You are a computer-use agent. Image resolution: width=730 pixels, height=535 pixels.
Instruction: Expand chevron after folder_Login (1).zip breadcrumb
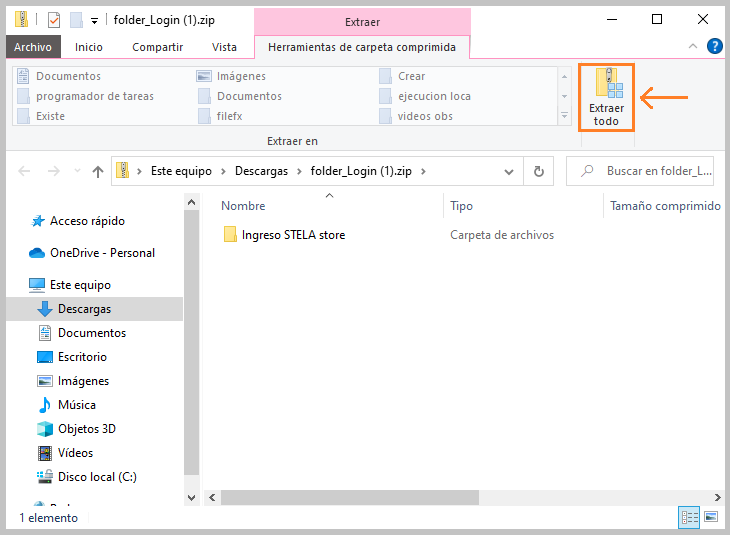point(423,171)
